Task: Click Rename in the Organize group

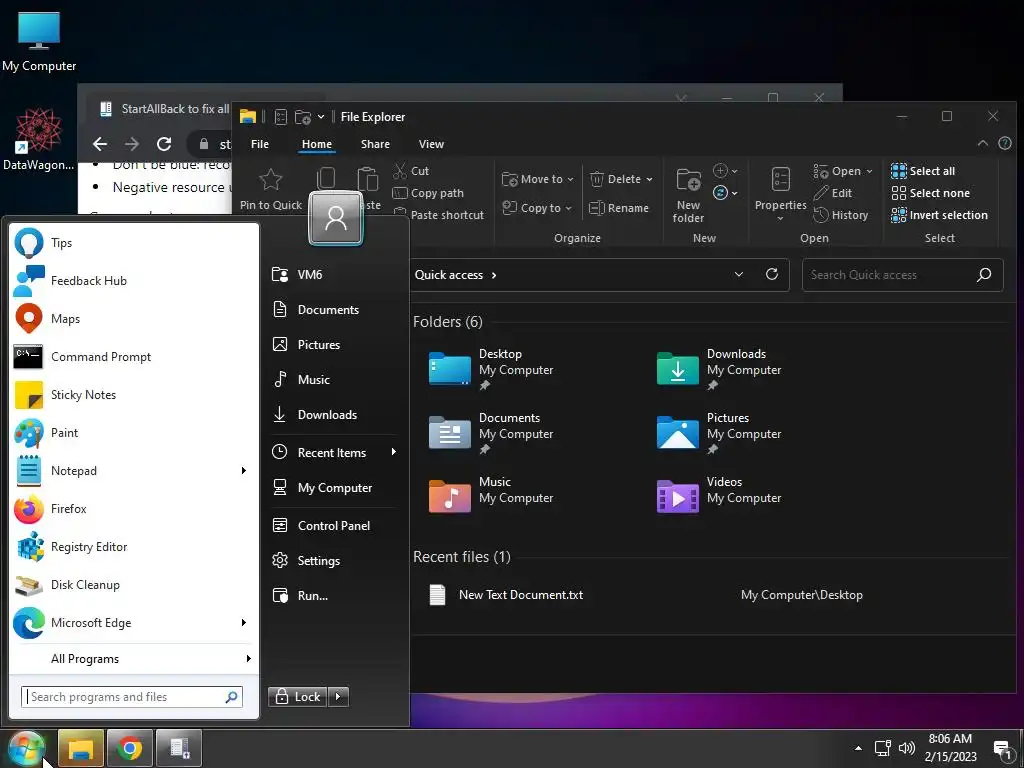Action: 619,208
